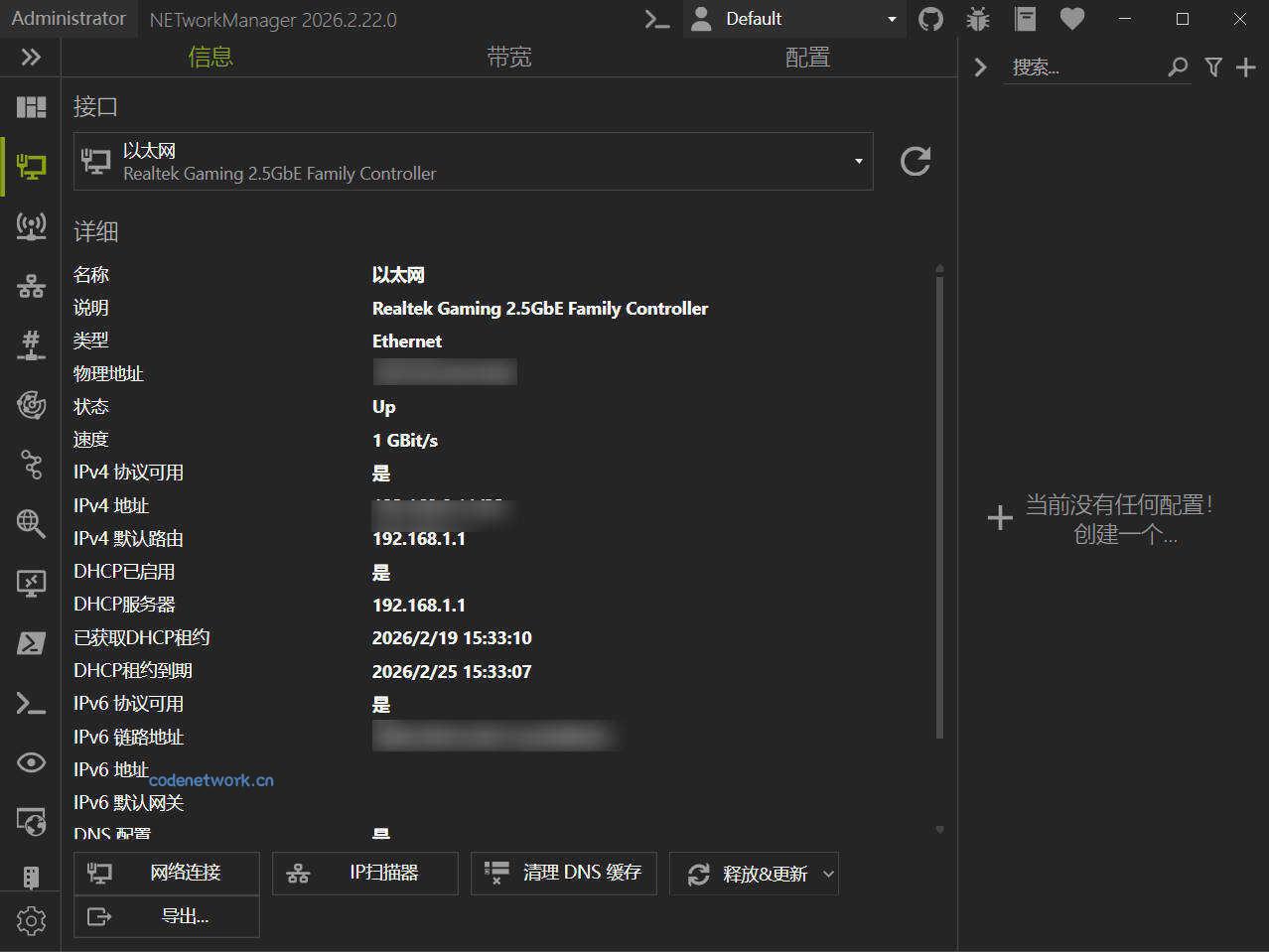Switch to the 带宽 tab

click(x=509, y=57)
